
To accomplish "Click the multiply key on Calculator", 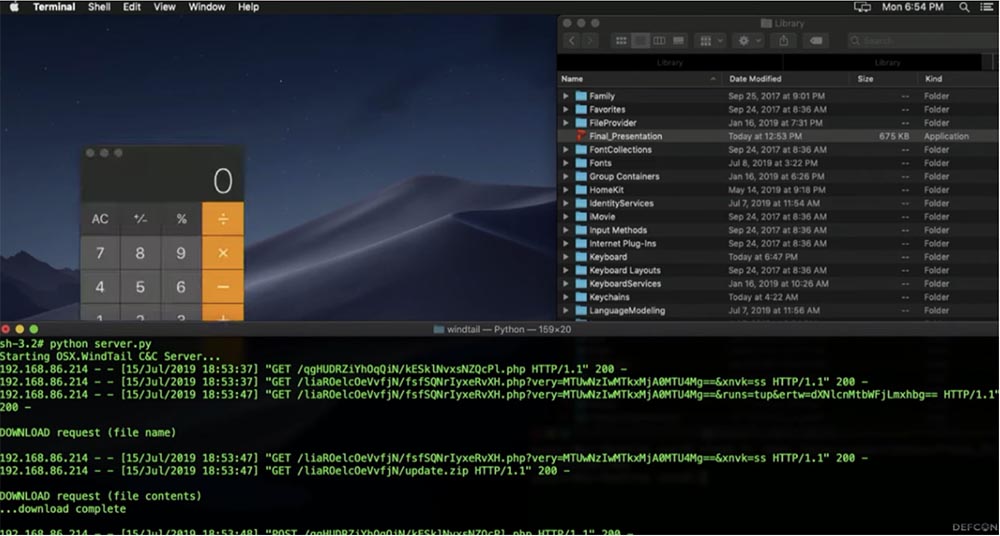I will coord(223,253).
